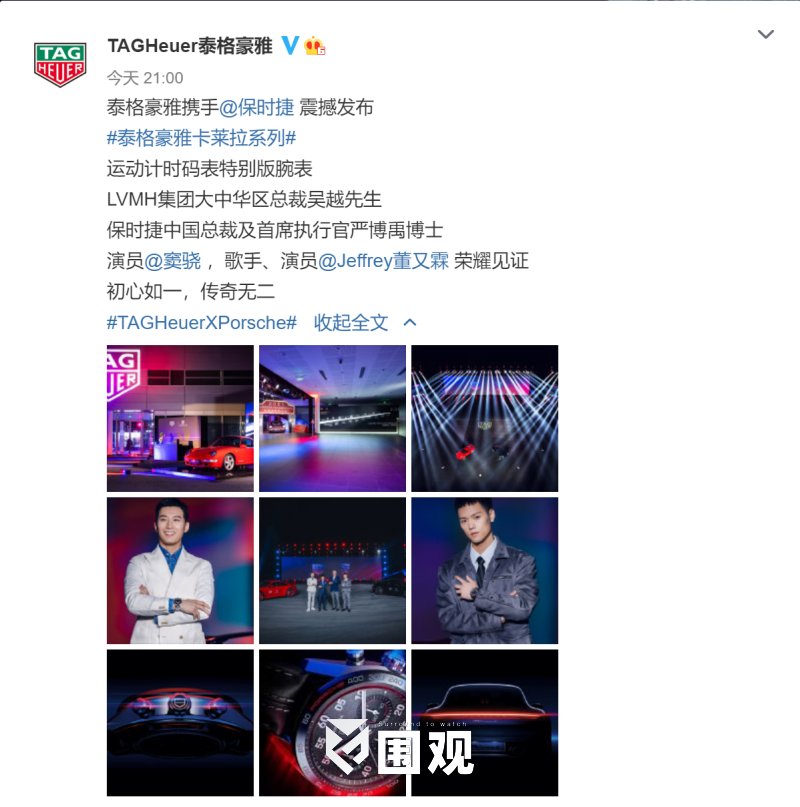Click the 今天 21:00 post timestamp

(x=145, y=78)
